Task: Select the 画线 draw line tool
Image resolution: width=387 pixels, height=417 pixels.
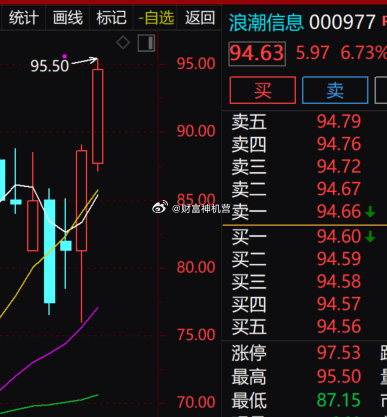Action: click(68, 18)
